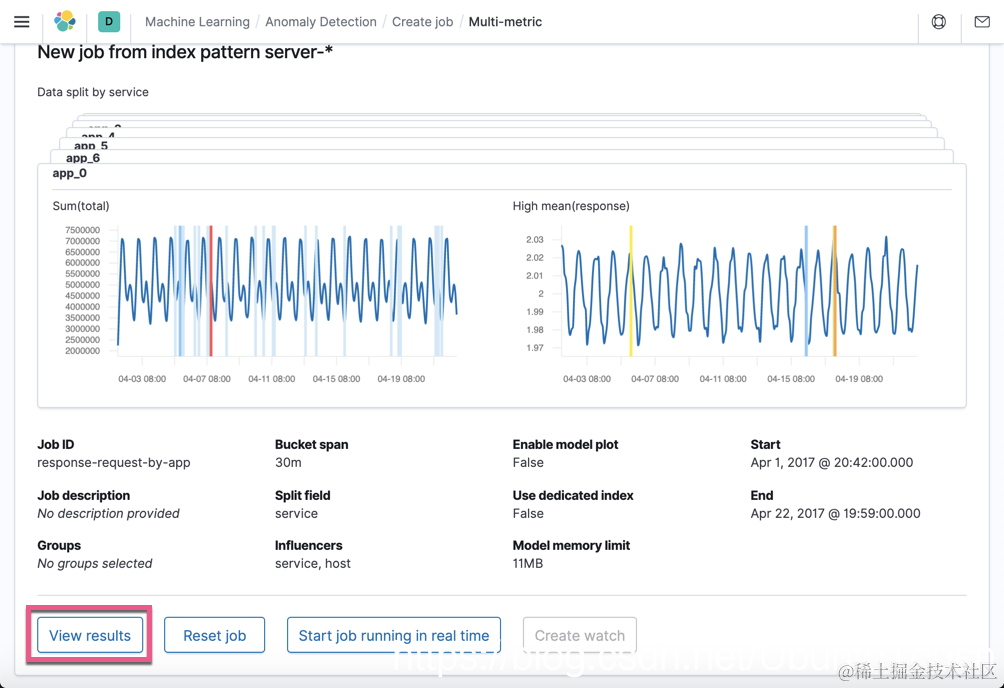Click the app_0 card title
This screenshot has width=1004, height=688.
click(x=69, y=173)
